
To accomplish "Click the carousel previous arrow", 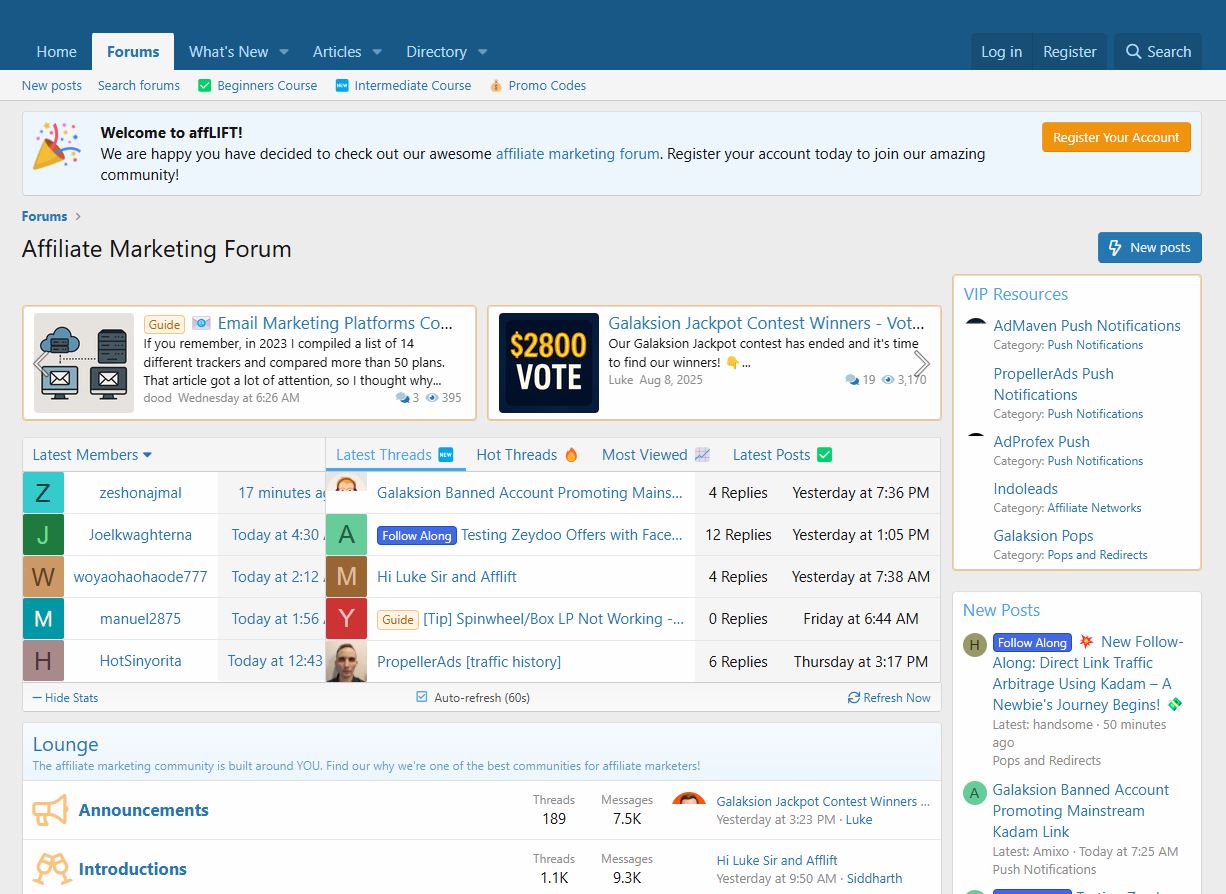I will tap(41, 363).
